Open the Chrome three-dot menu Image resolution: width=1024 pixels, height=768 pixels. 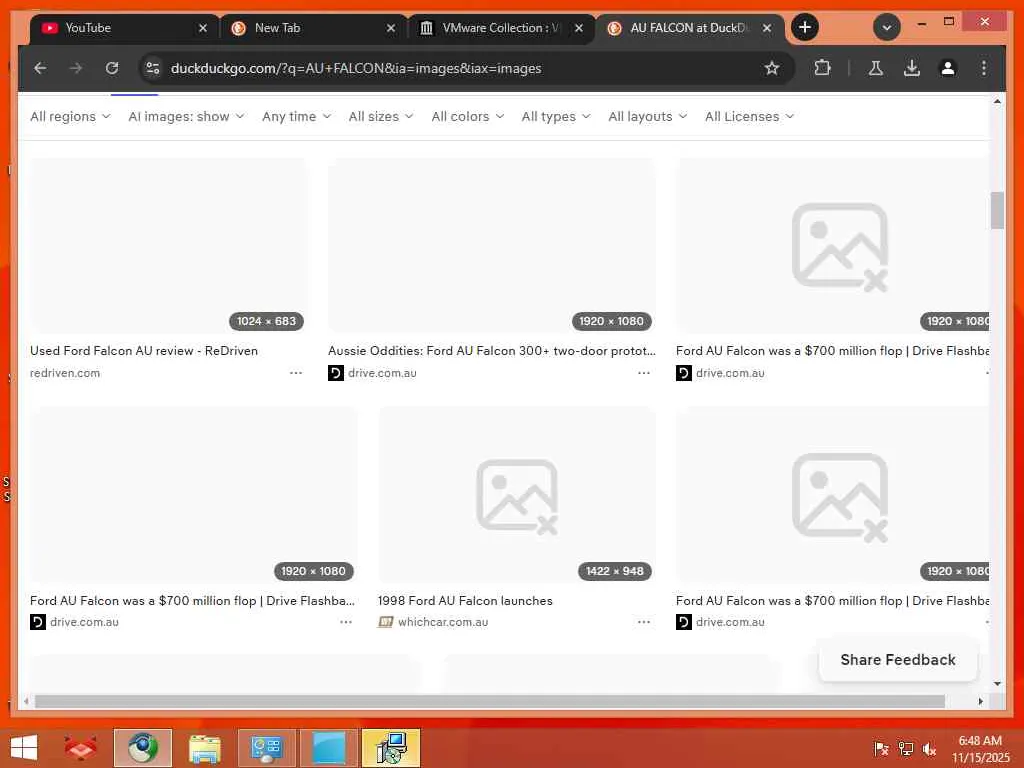coord(984,68)
